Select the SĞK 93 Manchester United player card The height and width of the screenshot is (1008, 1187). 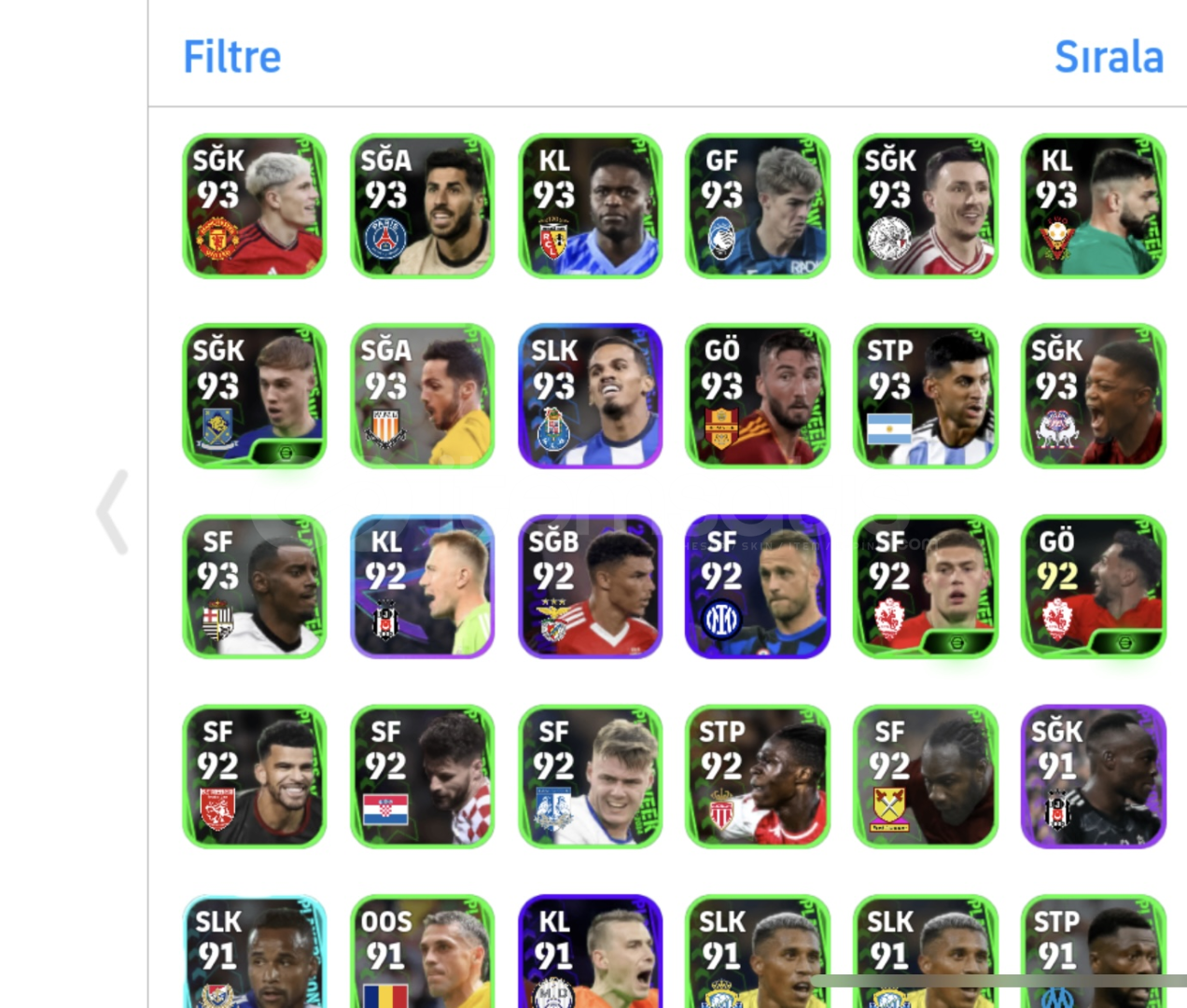[255, 205]
